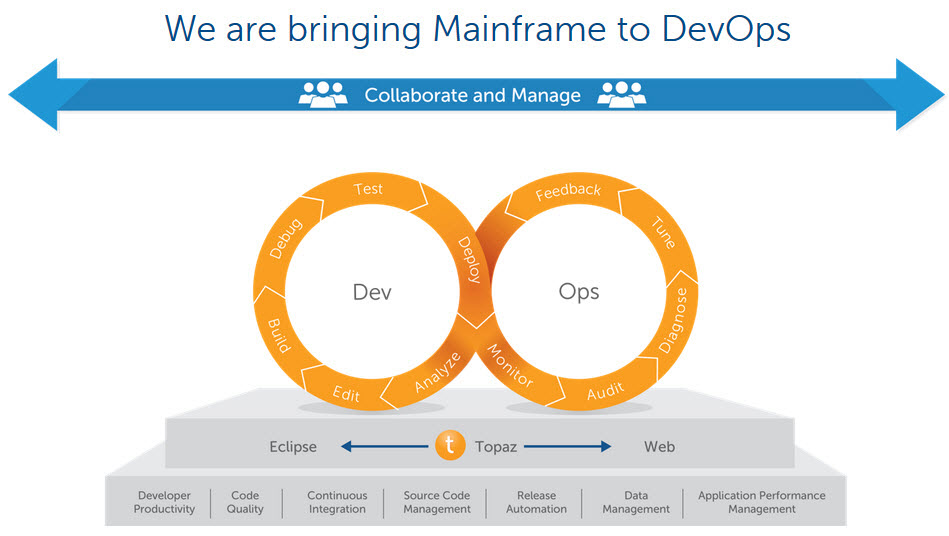Click the 'Collaborate and Manage' banner text
Viewport: 949px width, 536px height.
coord(472,95)
